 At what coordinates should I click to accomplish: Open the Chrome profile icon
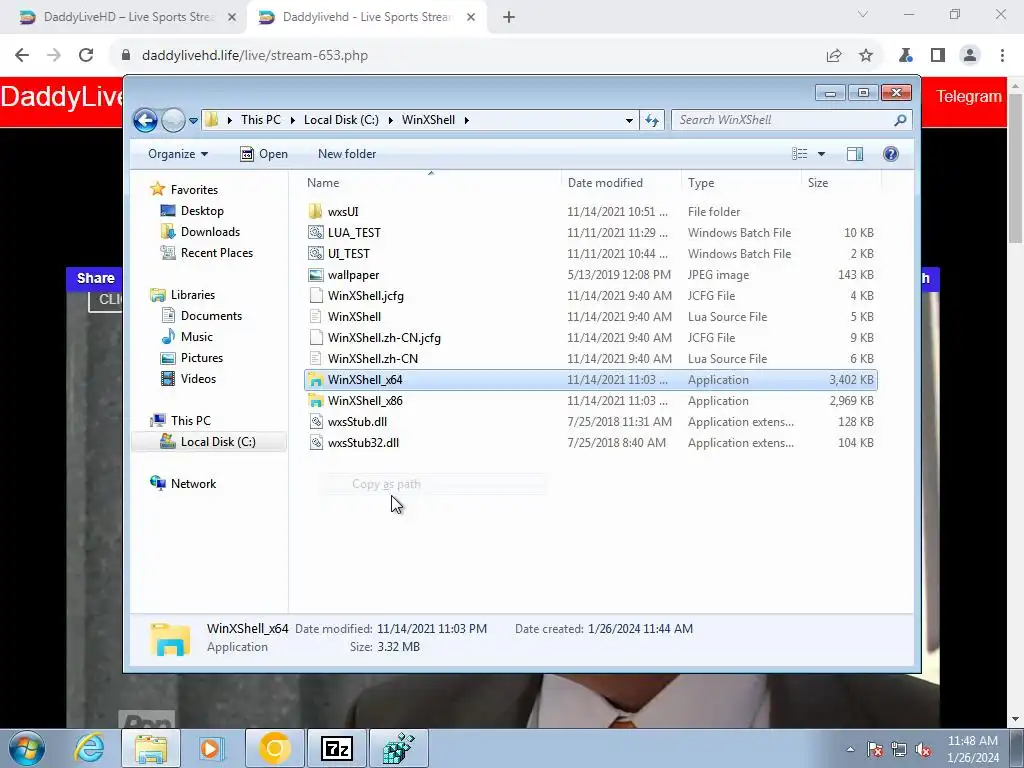[x=970, y=56]
